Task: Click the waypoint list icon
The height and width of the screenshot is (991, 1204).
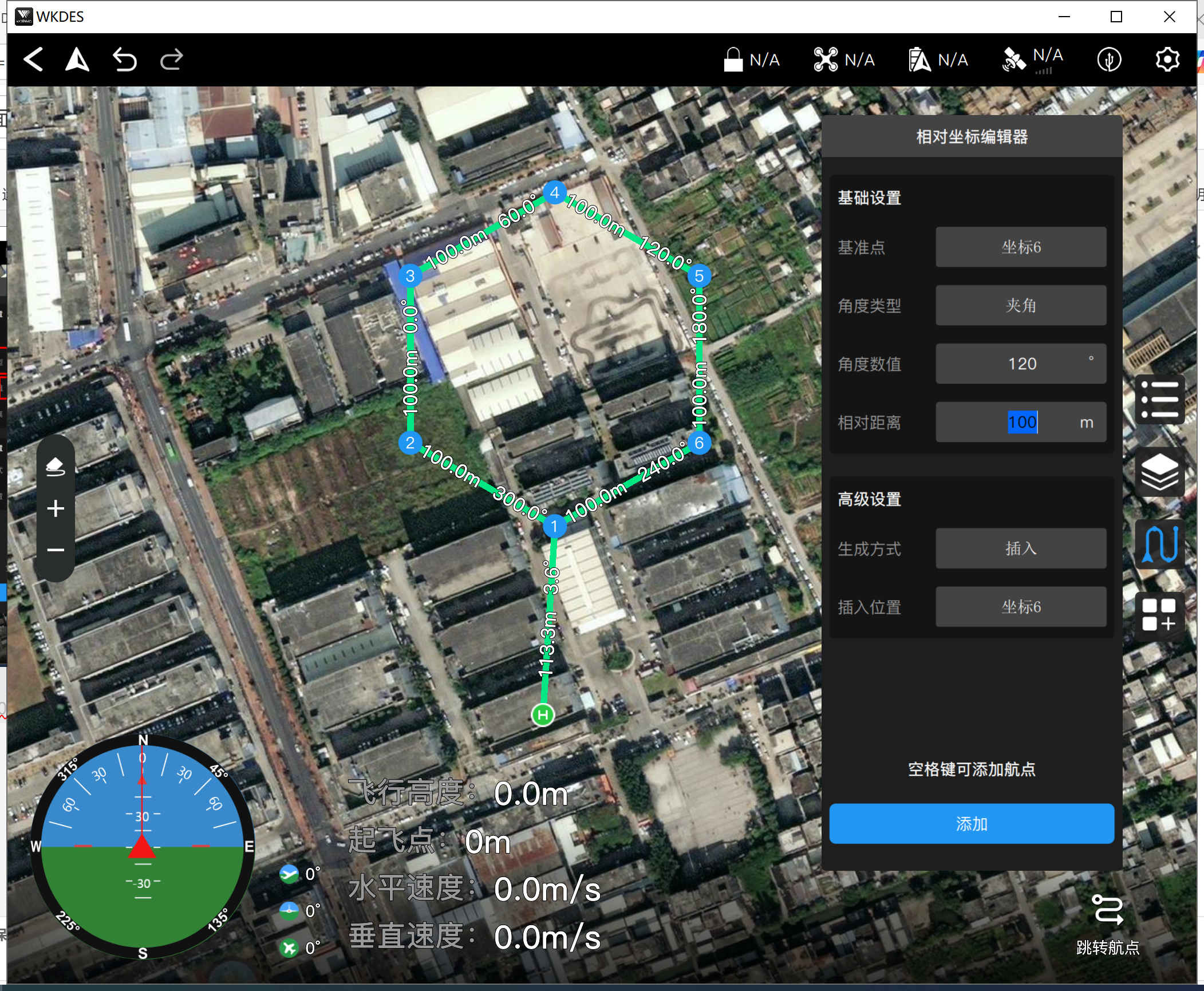Action: tap(1159, 399)
